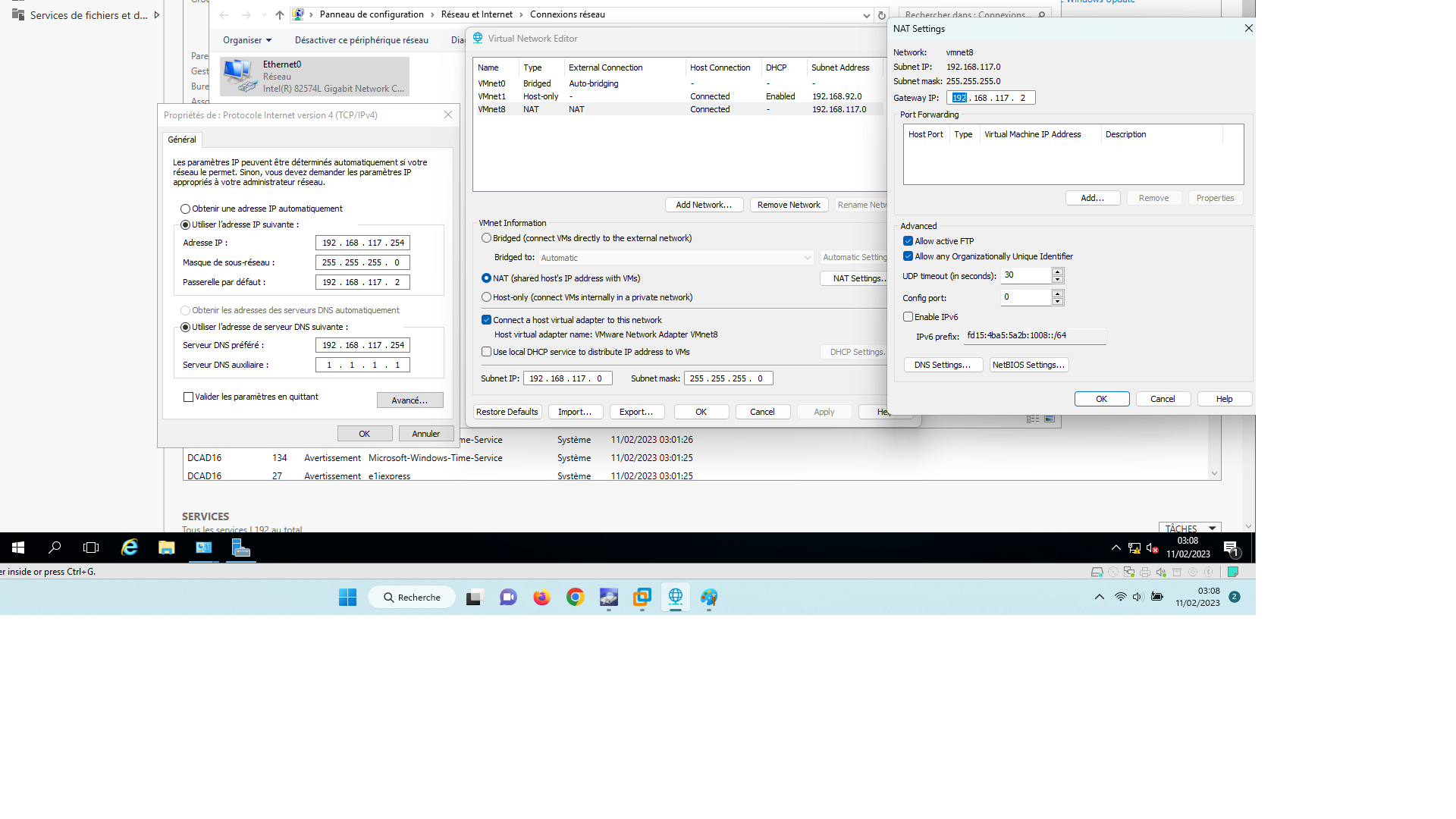
Task: Switch to Control Panel taskbar window
Action: pyautogui.click(x=204, y=548)
